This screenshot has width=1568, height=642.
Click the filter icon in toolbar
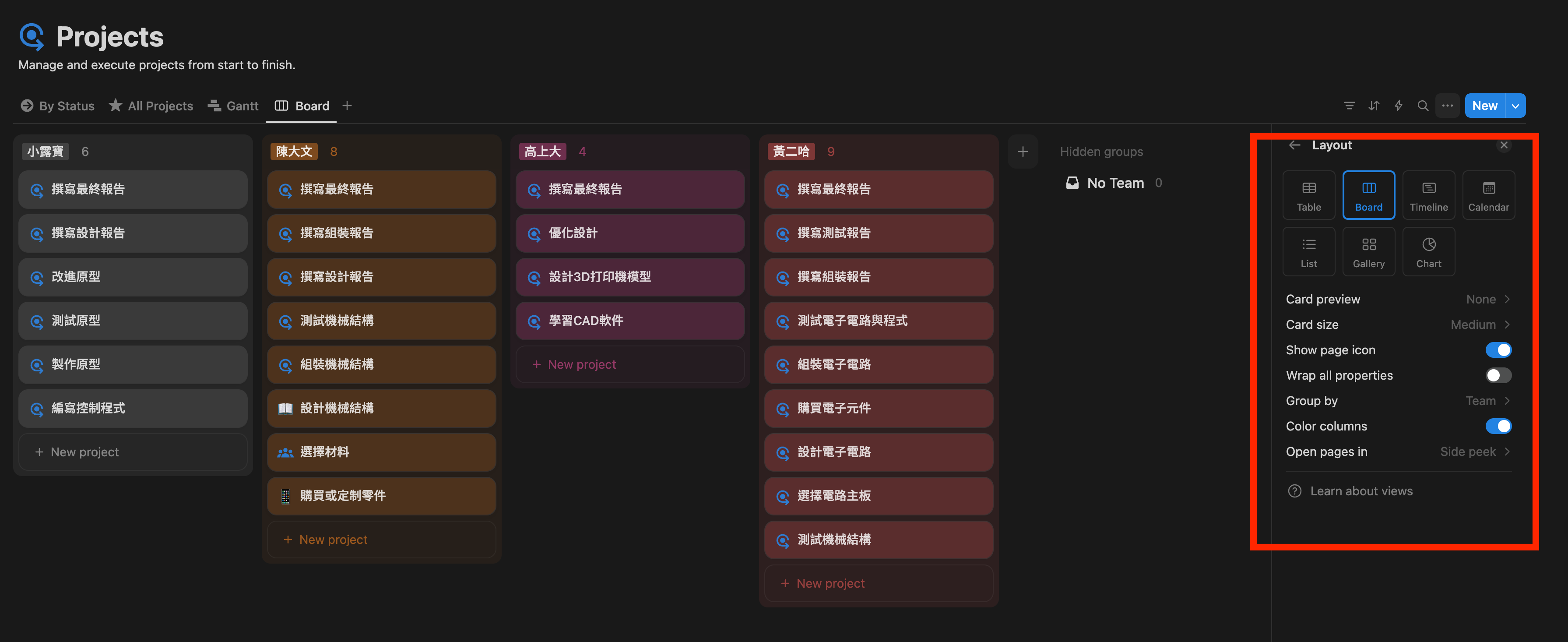(x=1349, y=106)
